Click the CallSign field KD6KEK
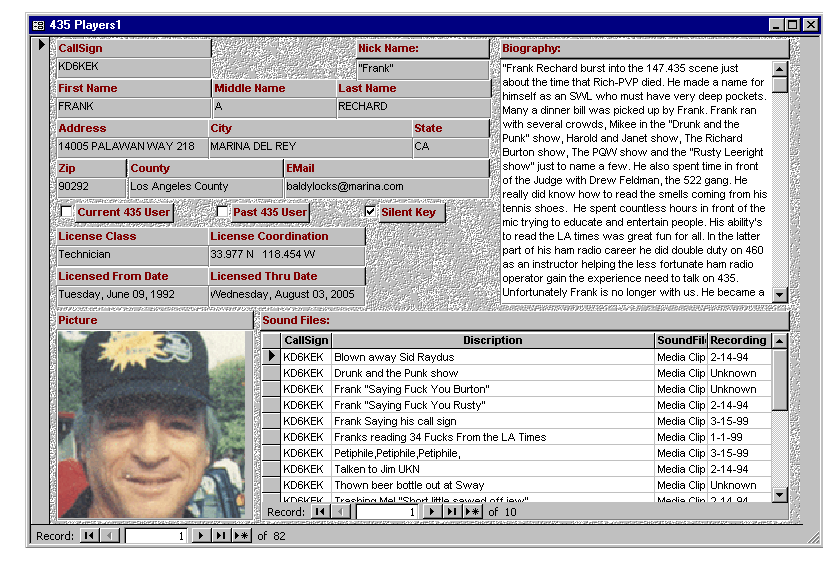This screenshot has height=562, width=823. click(133, 67)
